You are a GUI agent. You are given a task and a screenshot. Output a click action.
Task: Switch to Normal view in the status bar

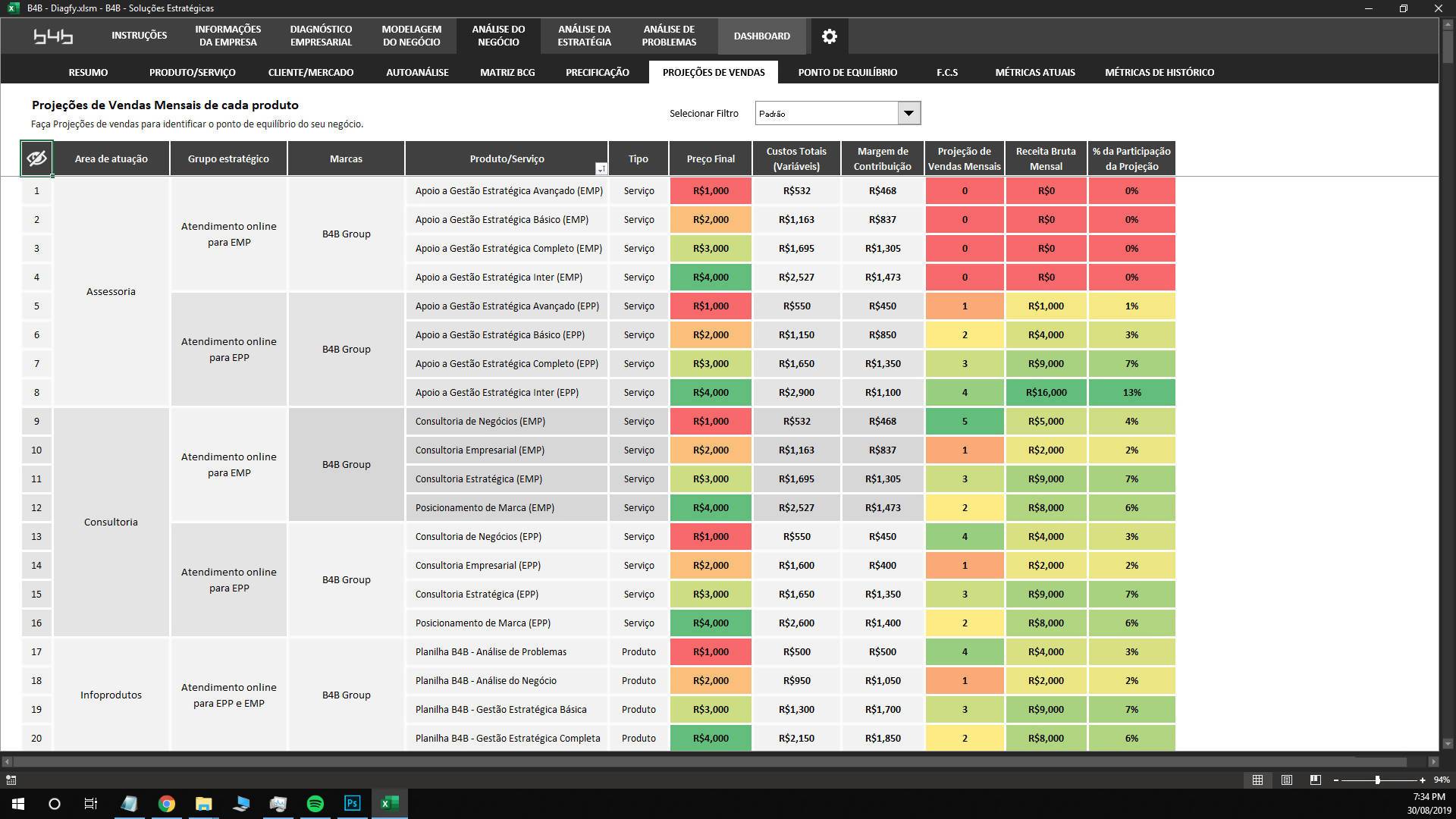(1257, 780)
